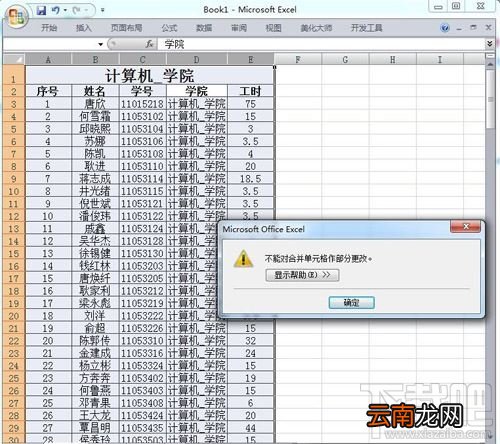The height and width of the screenshot is (444, 500).
Task: Click the insert function fx icon
Action: pos(149,44)
